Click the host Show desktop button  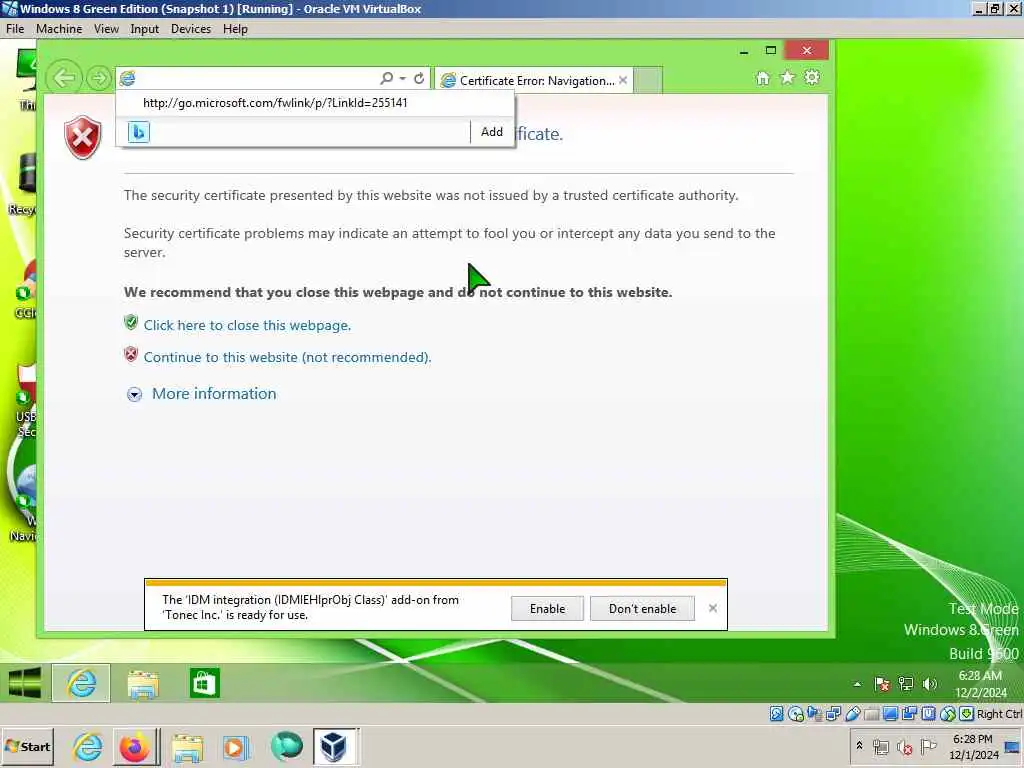1012,747
